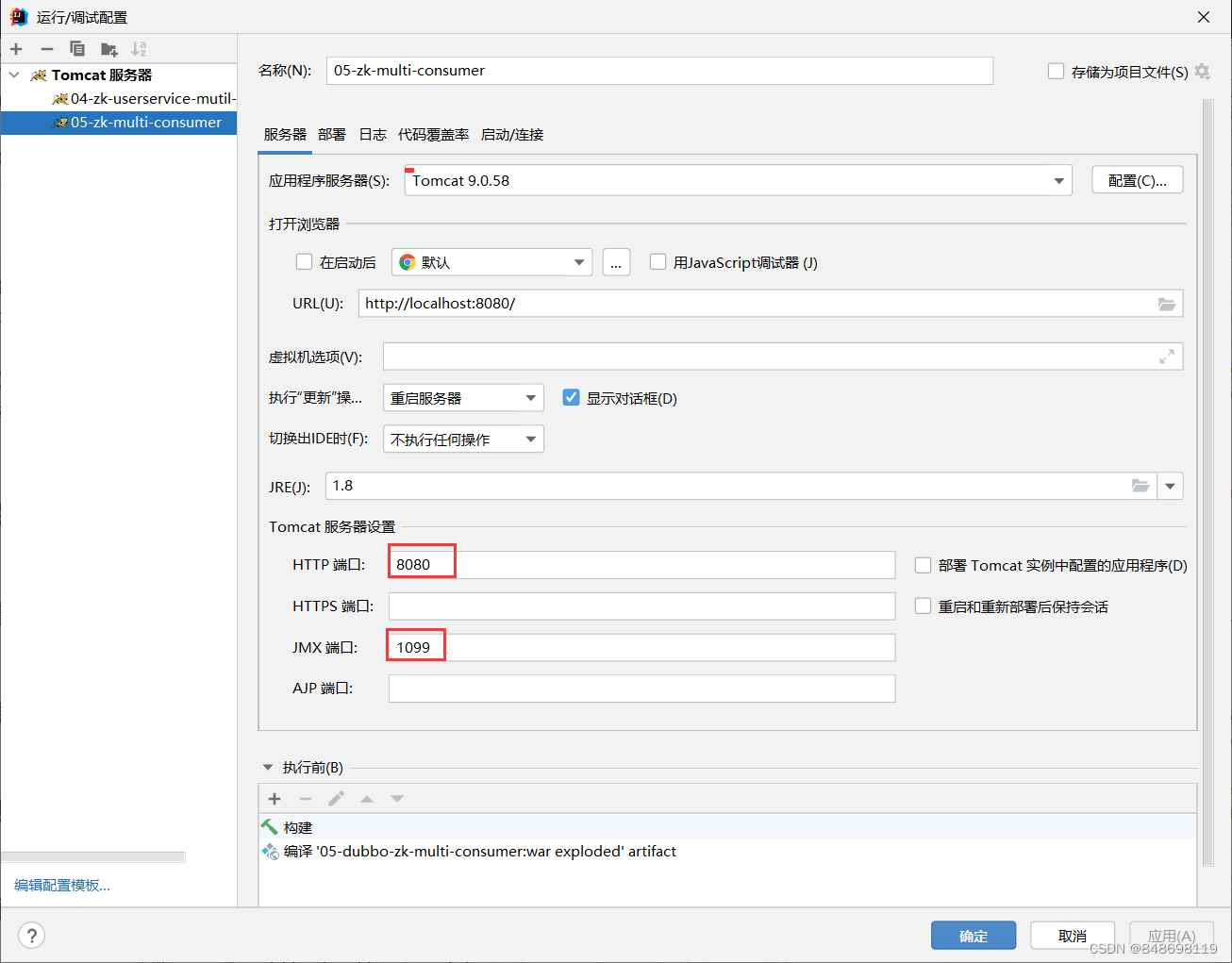Image resolution: width=1232 pixels, height=963 pixels.
Task: Enable preserve sessions across restarts and redeploys
Action: pos(924,606)
